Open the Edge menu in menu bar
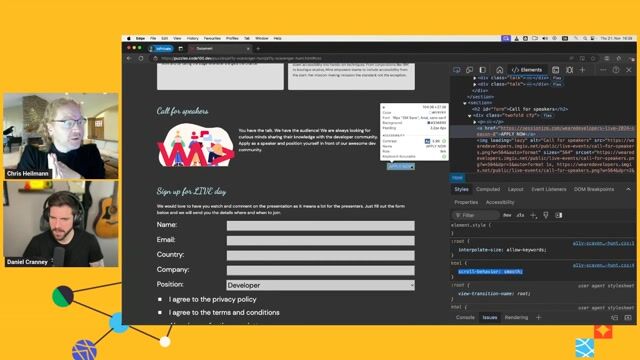640x360 pixels. [140, 38]
